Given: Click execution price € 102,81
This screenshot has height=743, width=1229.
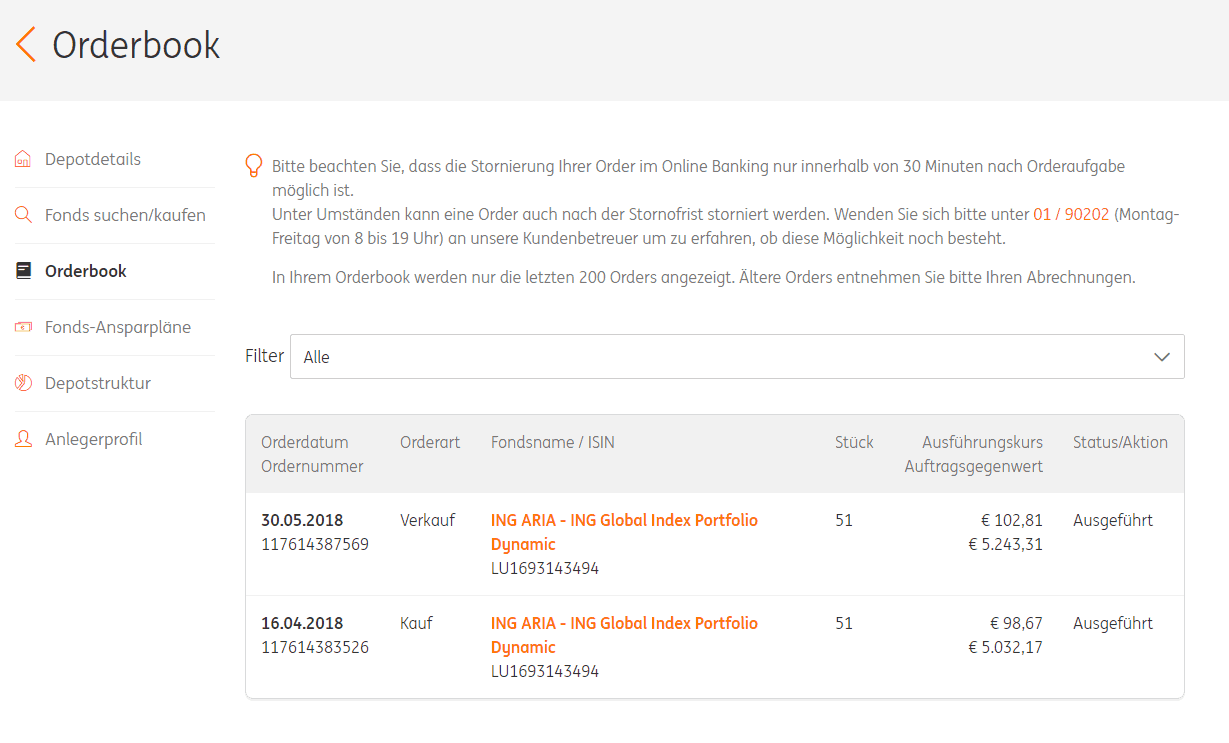Looking at the screenshot, I should click(1012, 520).
